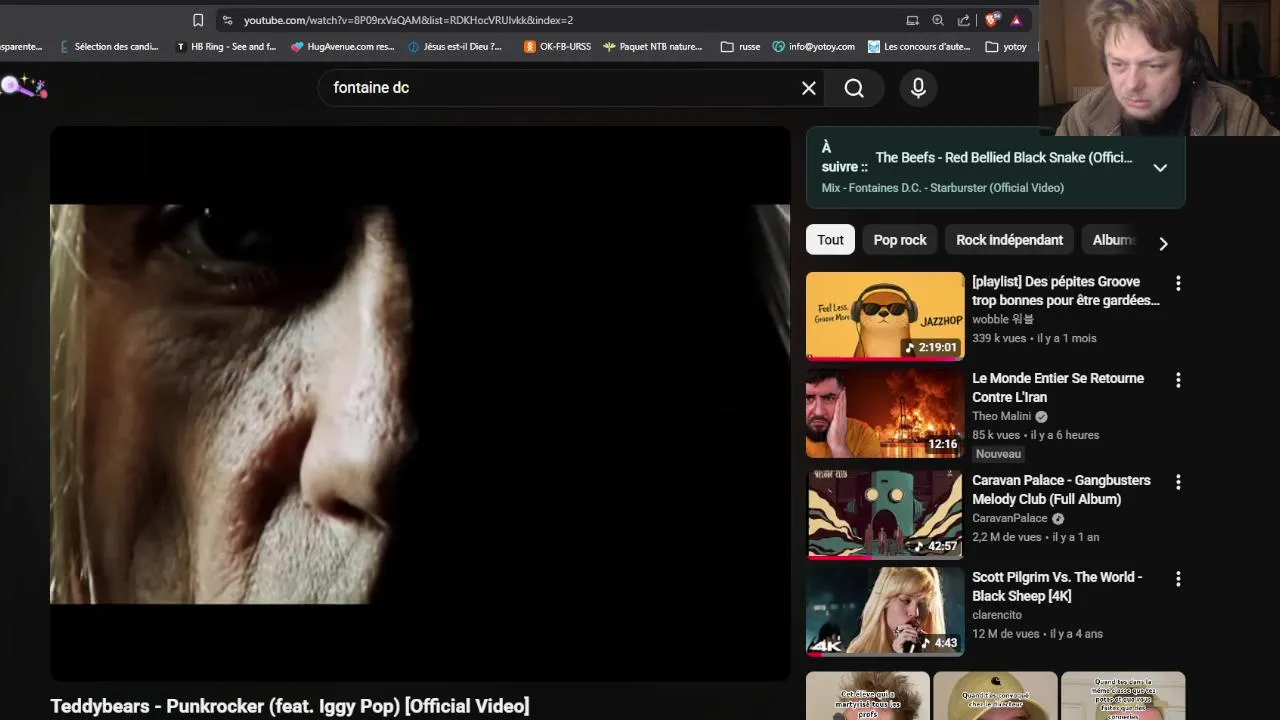Open 'Le Monde Entier Se Retourne Contre L'Iran' title
The image size is (1280, 720).
click(1058, 388)
